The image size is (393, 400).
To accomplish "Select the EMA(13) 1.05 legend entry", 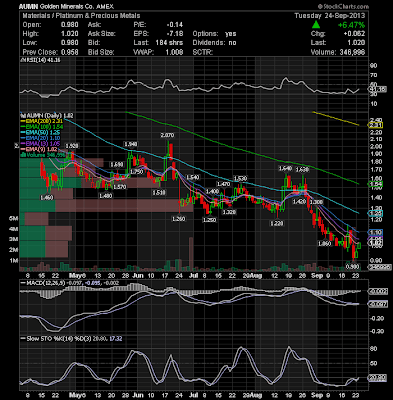I will 41,143.
